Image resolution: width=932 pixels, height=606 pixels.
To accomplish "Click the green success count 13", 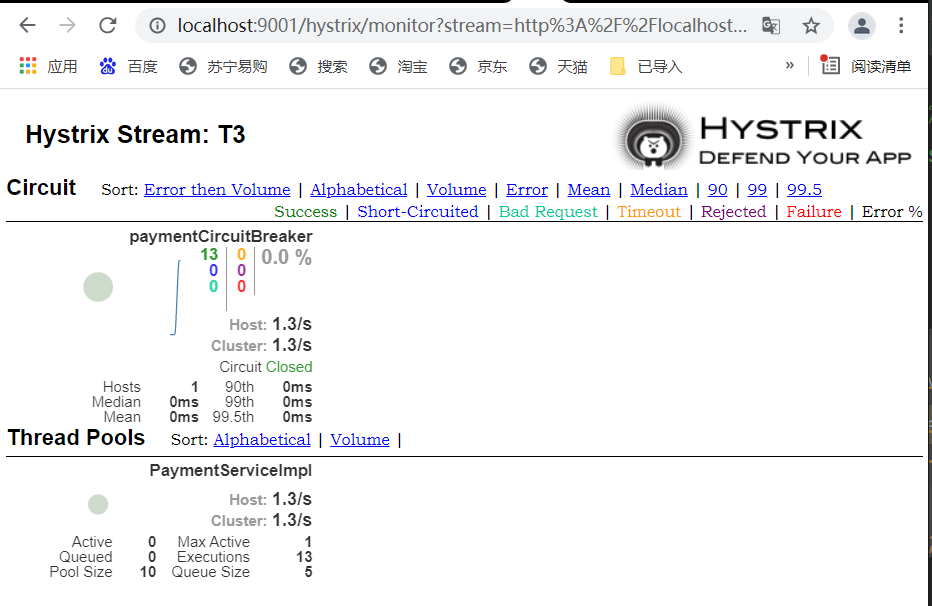I will pyautogui.click(x=209, y=255).
